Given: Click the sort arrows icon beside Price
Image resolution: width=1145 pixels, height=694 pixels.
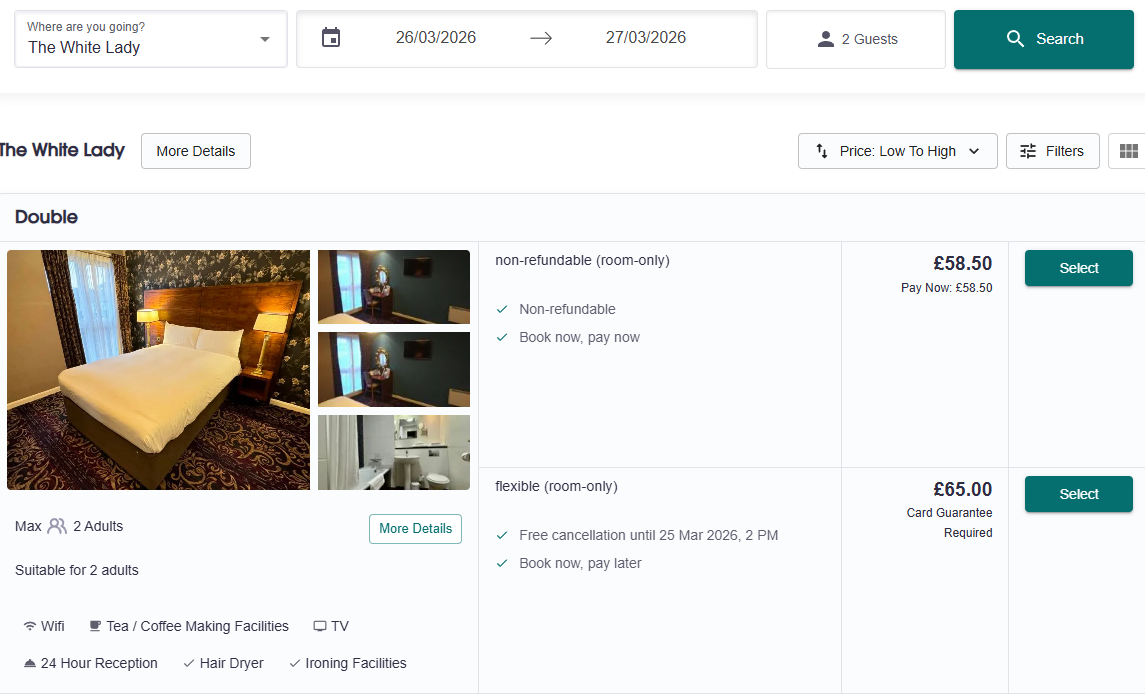Looking at the screenshot, I should 822,150.
